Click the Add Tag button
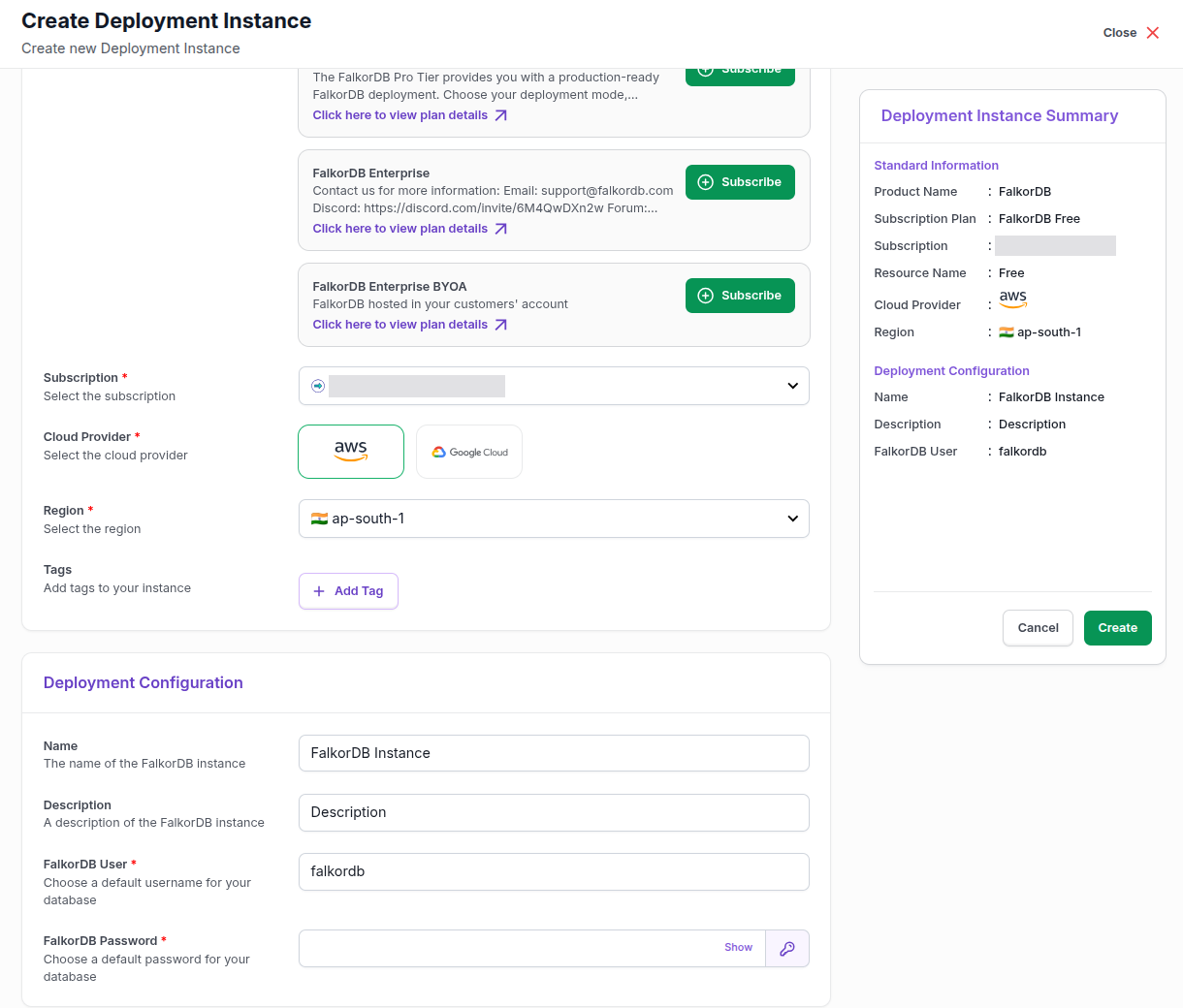This screenshot has height=1008, width=1183. coord(348,591)
